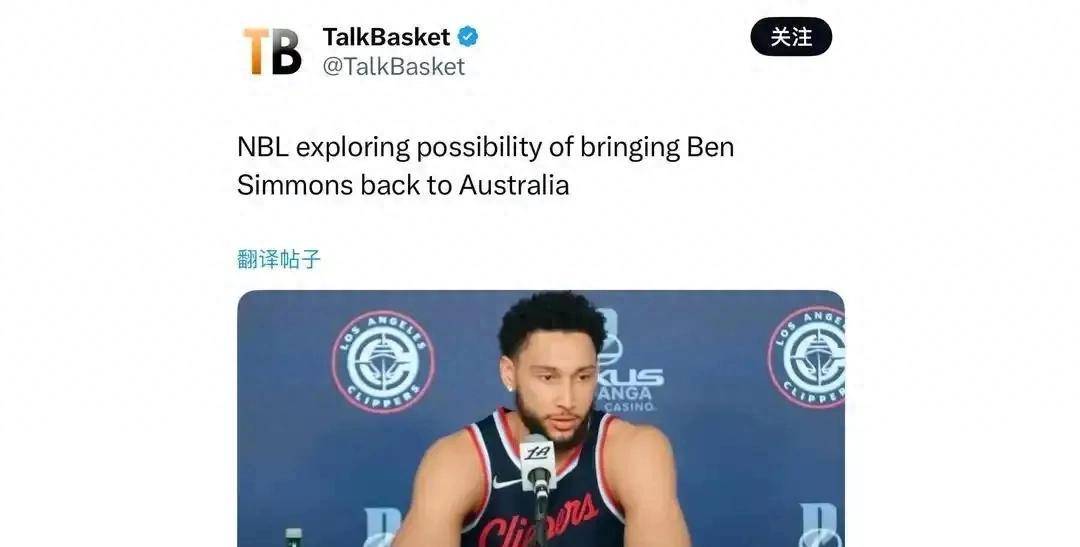This screenshot has height=547, width=1080.
Task: Open the TalkBasket TB profile avatar
Action: point(272,51)
